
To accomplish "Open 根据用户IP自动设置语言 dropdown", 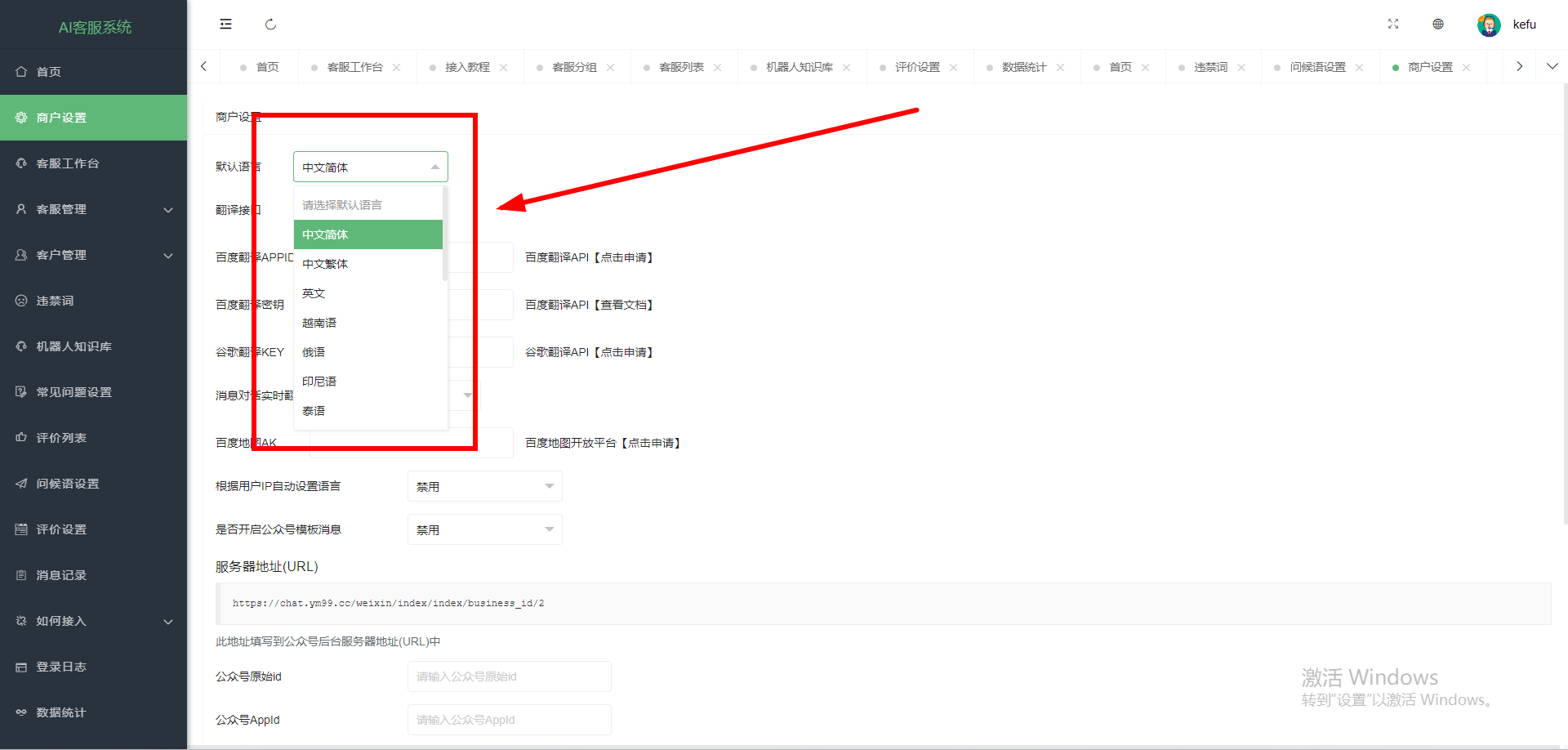I will [485, 486].
